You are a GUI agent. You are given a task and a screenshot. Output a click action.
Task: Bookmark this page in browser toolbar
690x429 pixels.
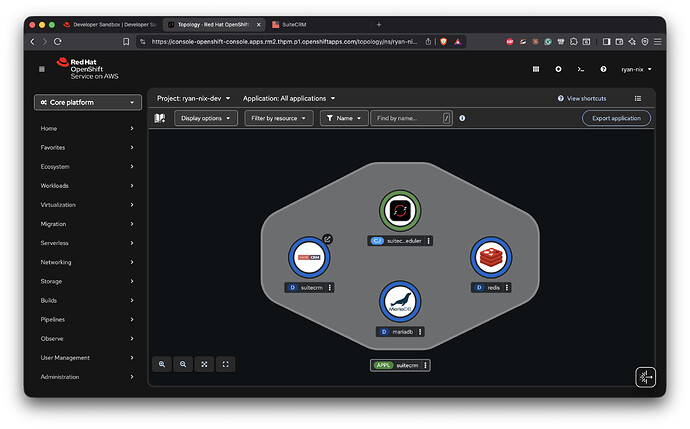click(126, 41)
